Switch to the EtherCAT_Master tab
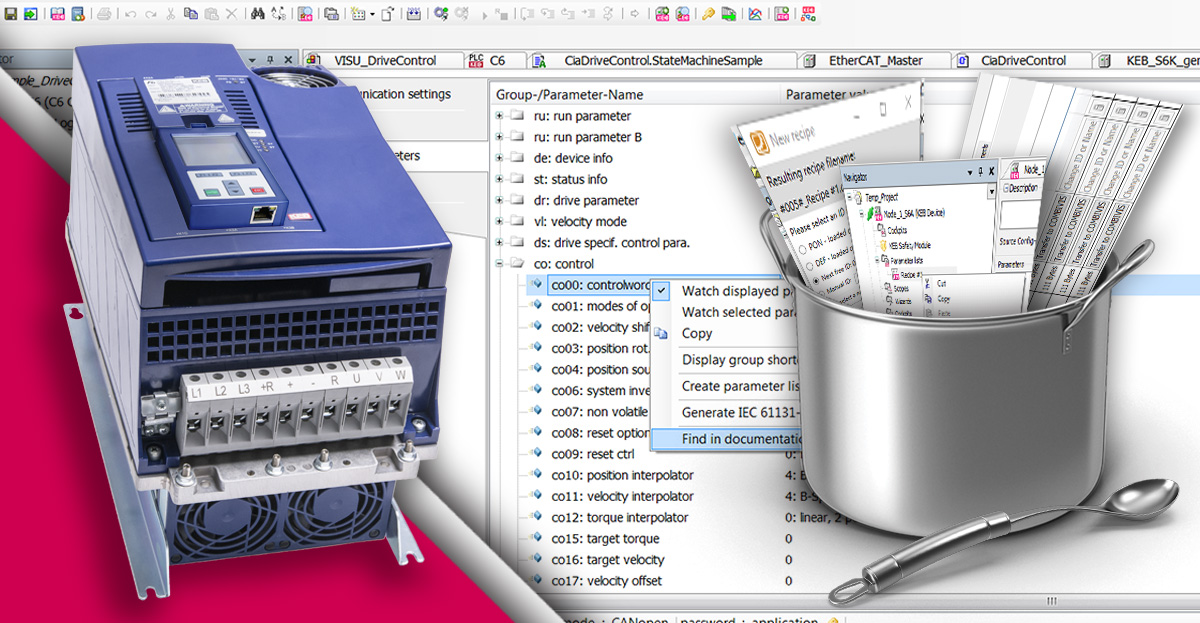The height and width of the screenshot is (623, 1200). [x=875, y=60]
